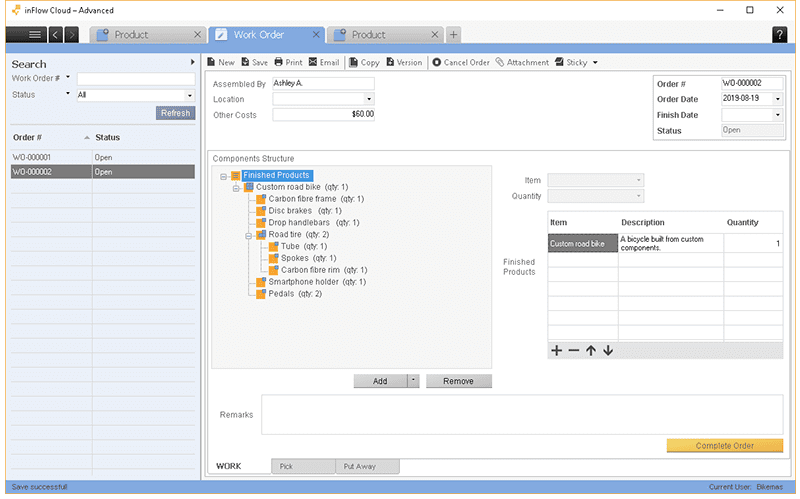Open the help question mark icon
The width and height of the screenshot is (800, 499).
point(779,35)
